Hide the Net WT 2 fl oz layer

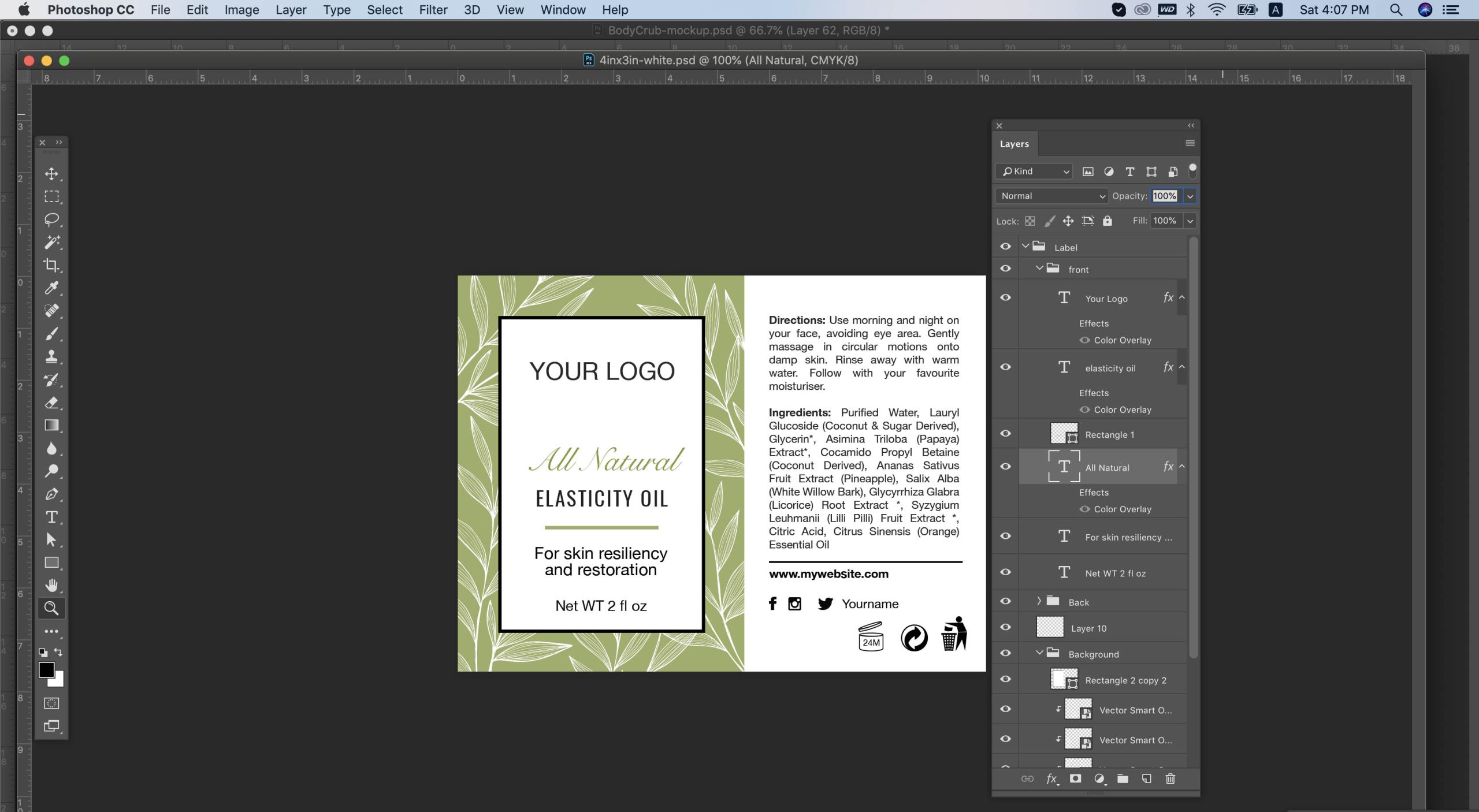(1005, 572)
